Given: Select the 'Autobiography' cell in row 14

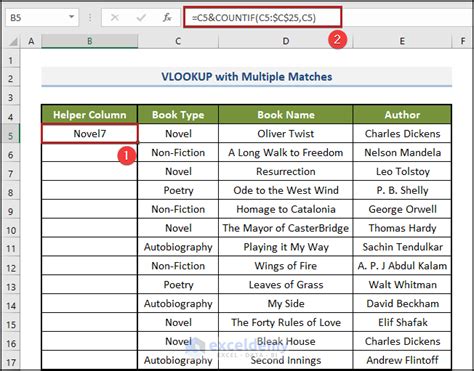Looking at the screenshot, I should [178, 304].
